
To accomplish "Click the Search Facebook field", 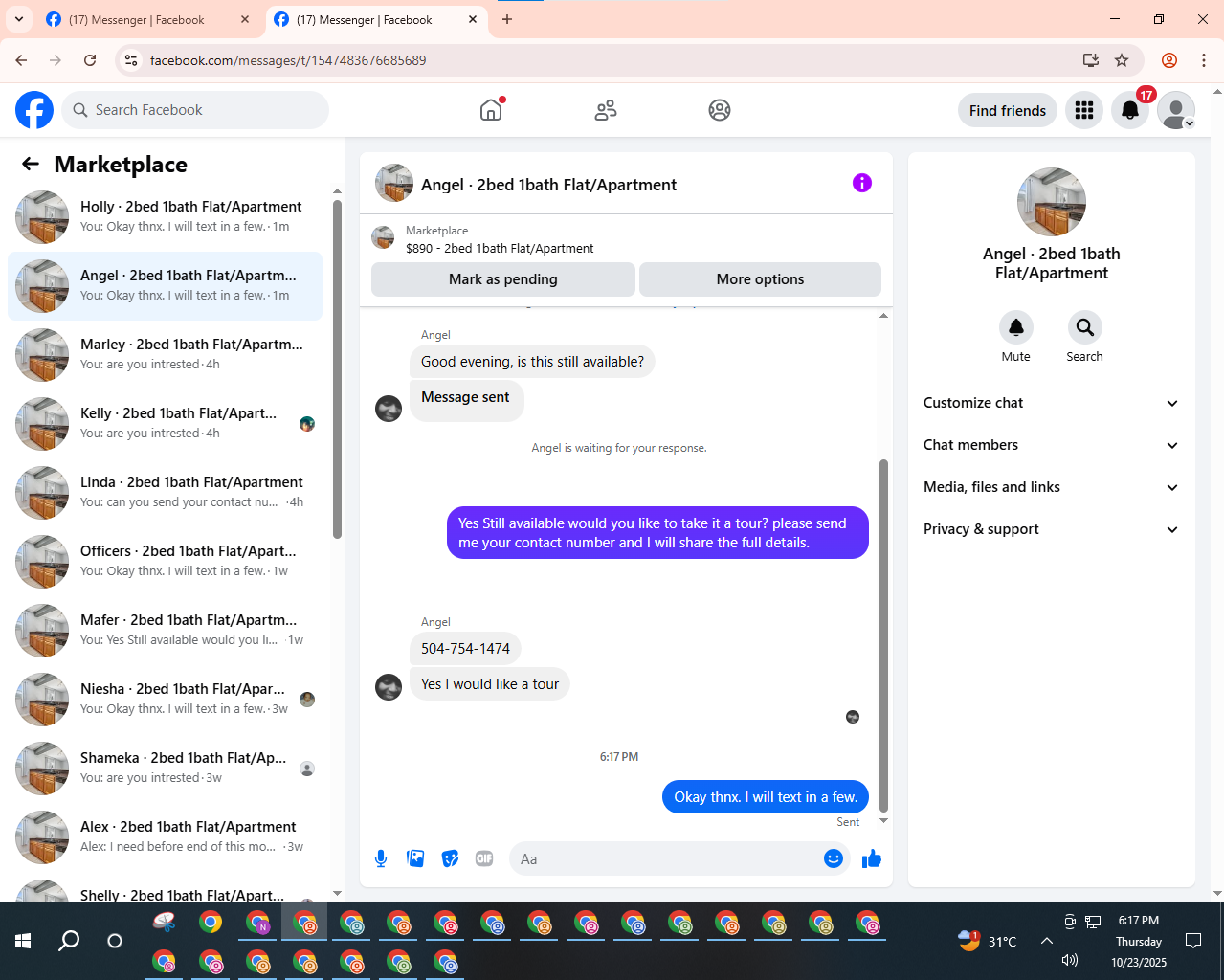I will point(195,110).
